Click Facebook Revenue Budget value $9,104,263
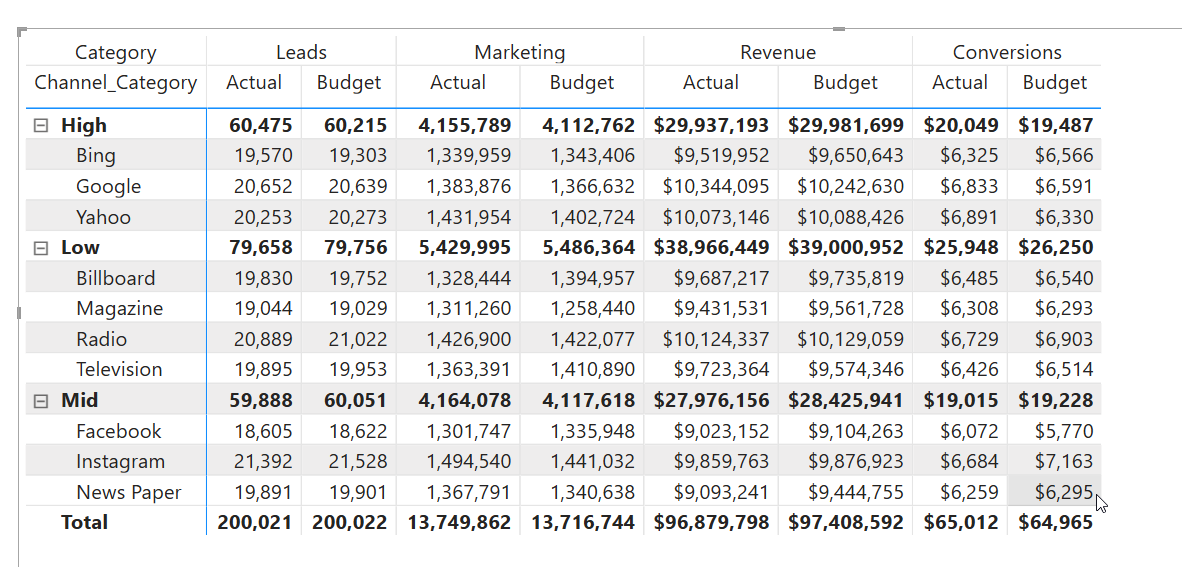This screenshot has width=1182, height=567. [856, 431]
